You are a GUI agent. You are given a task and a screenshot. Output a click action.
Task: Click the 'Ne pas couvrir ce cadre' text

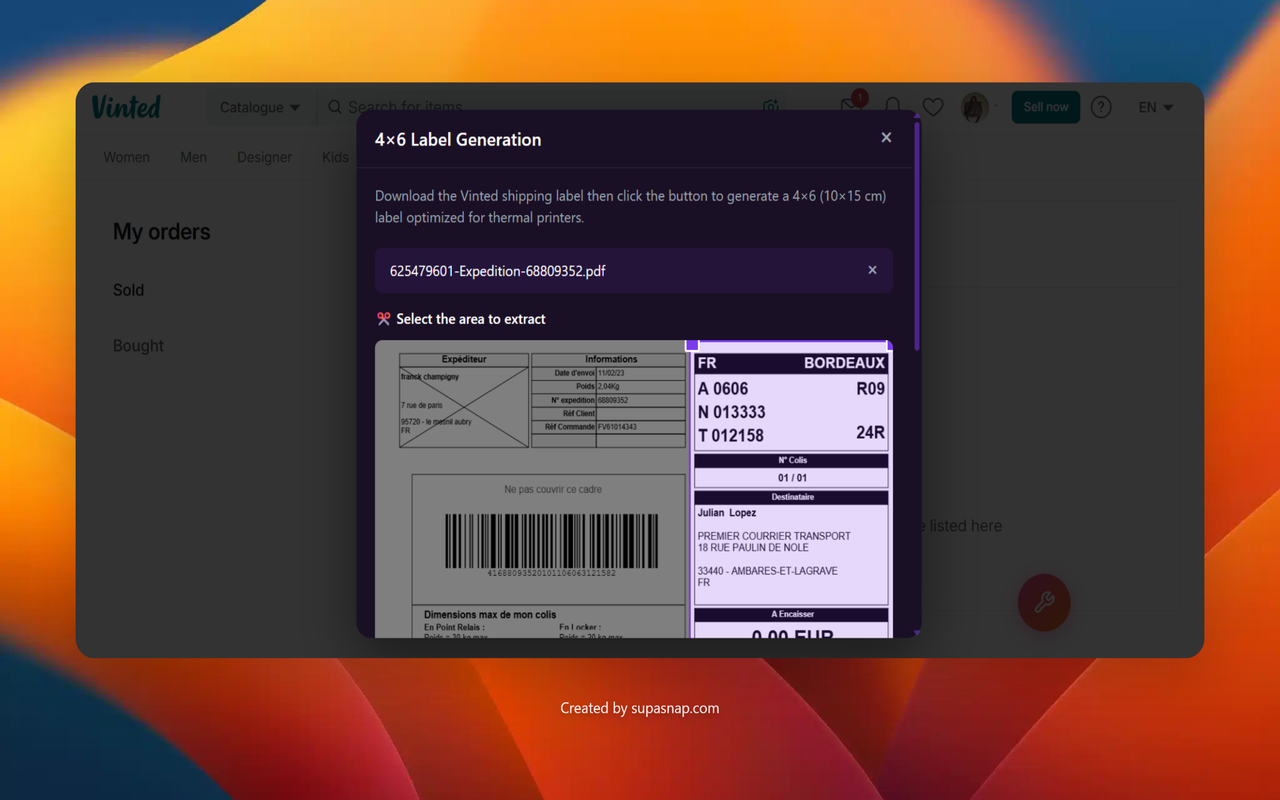pyautogui.click(x=553, y=490)
